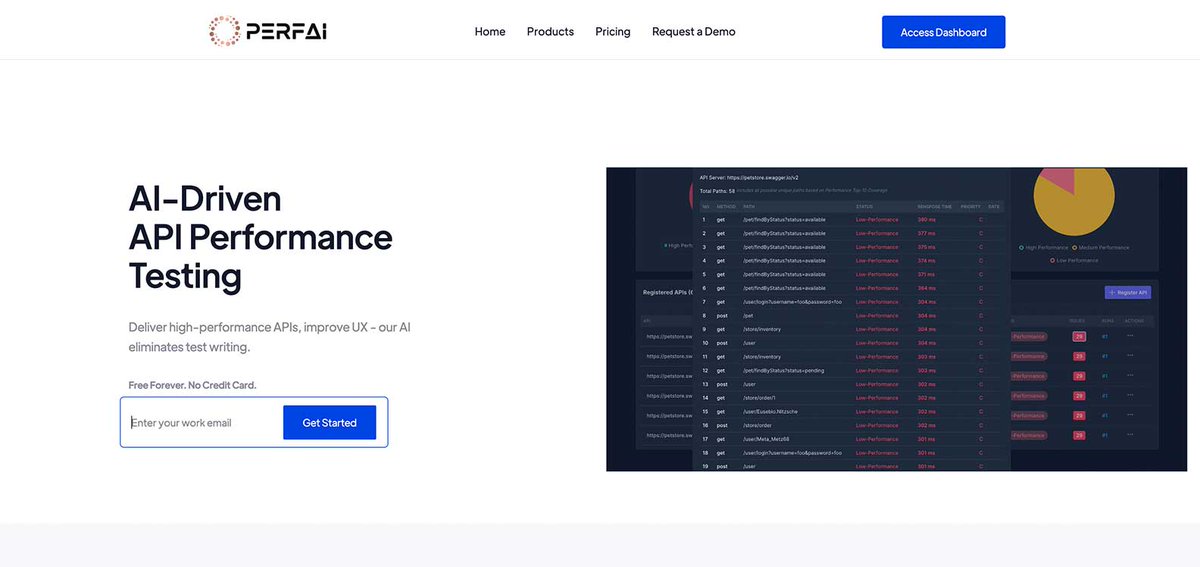1200x567 pixels.
Task: Focus the work email input field
Action: (204, 423)
